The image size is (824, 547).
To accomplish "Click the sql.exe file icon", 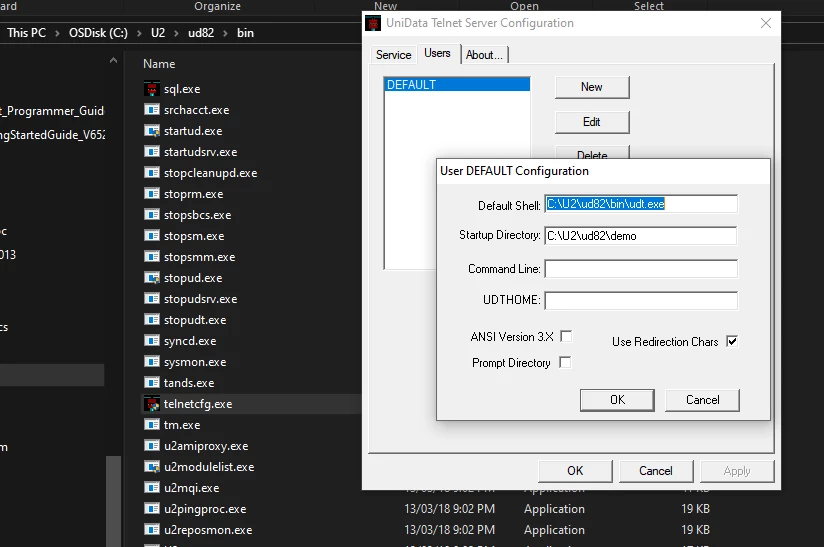I will 152,89.
